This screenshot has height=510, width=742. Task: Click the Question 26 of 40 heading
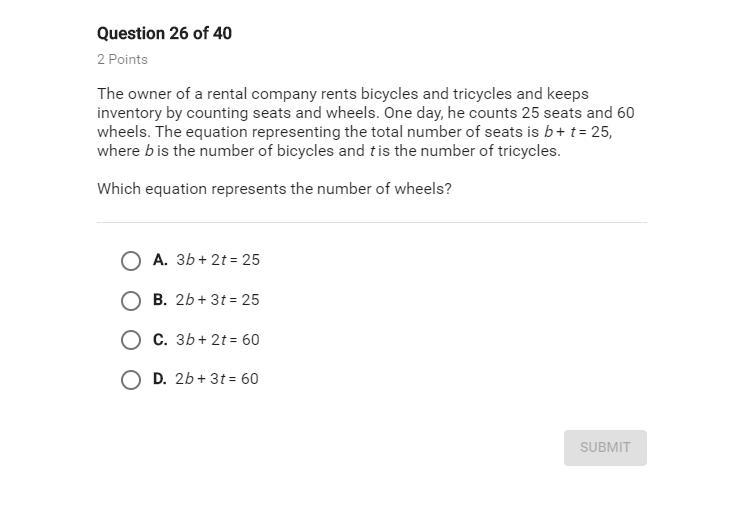(164, 33)
